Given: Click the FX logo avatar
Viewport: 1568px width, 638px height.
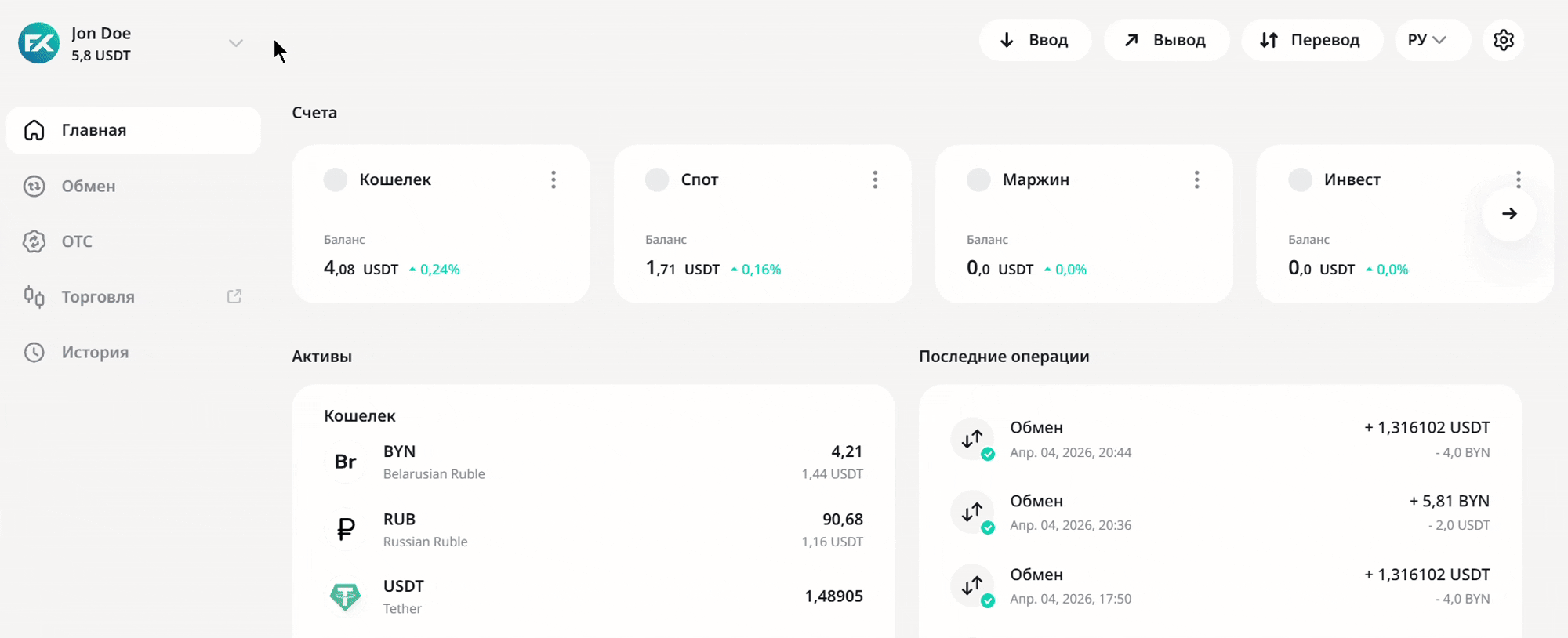Looking at the screenshot, I should [x=39, y=43].
